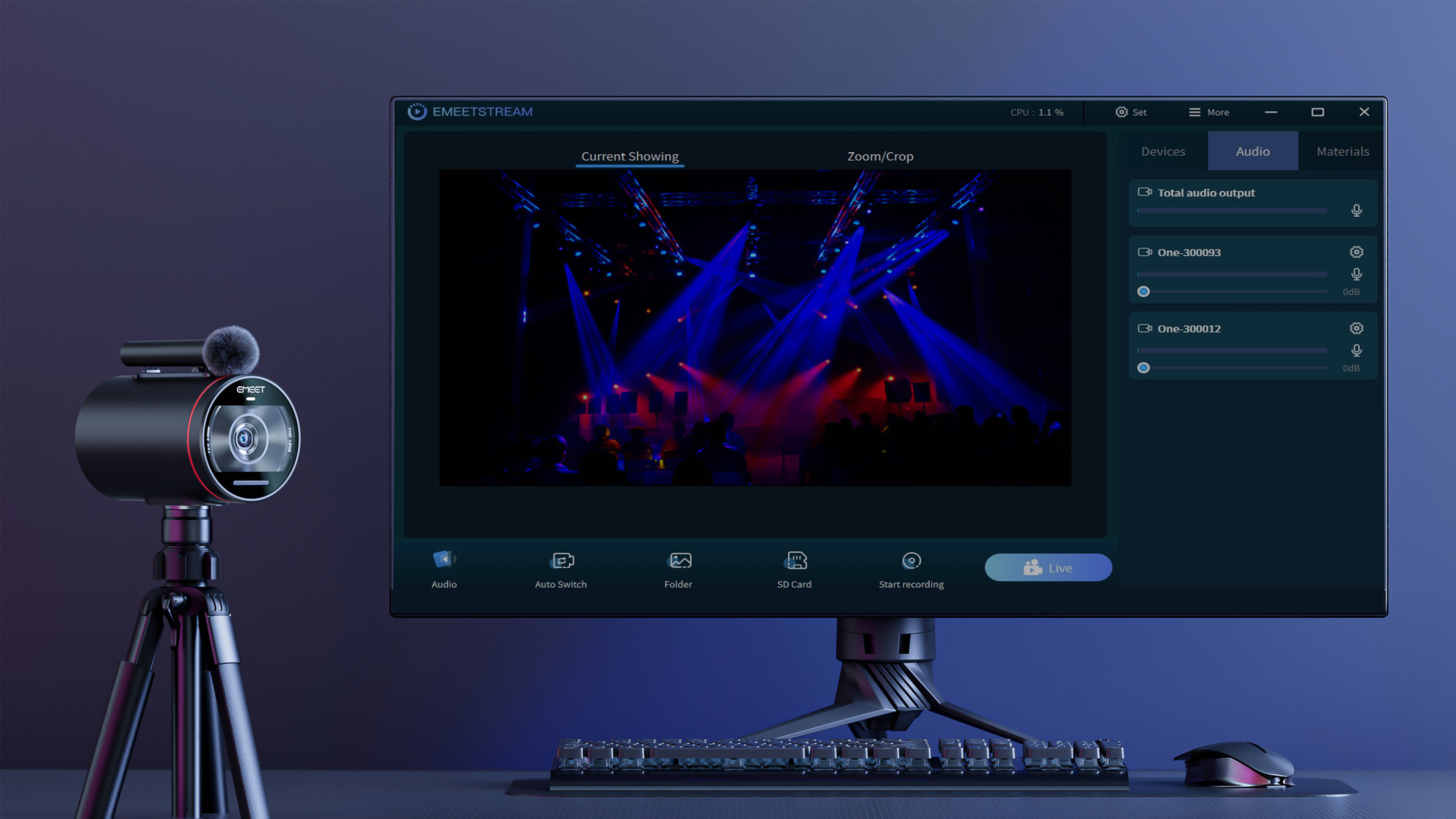Toggle One-300012 microphone mute
Viewport: 1456px width, 819px height.
point(1356,350)
